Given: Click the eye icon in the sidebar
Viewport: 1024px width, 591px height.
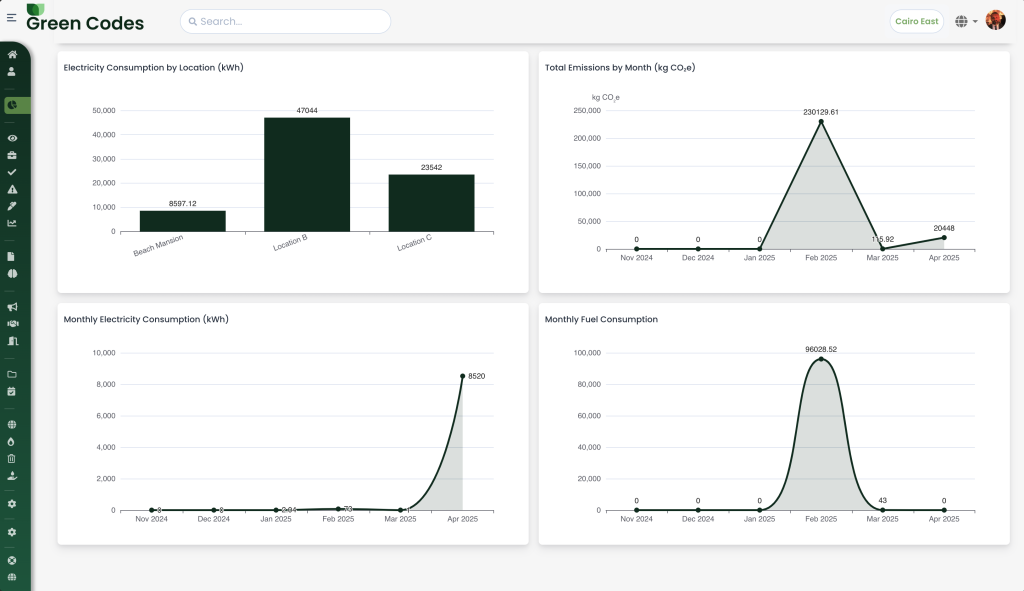Looking at the screenshot, I should pyautogui.click(x=12, y=138).
